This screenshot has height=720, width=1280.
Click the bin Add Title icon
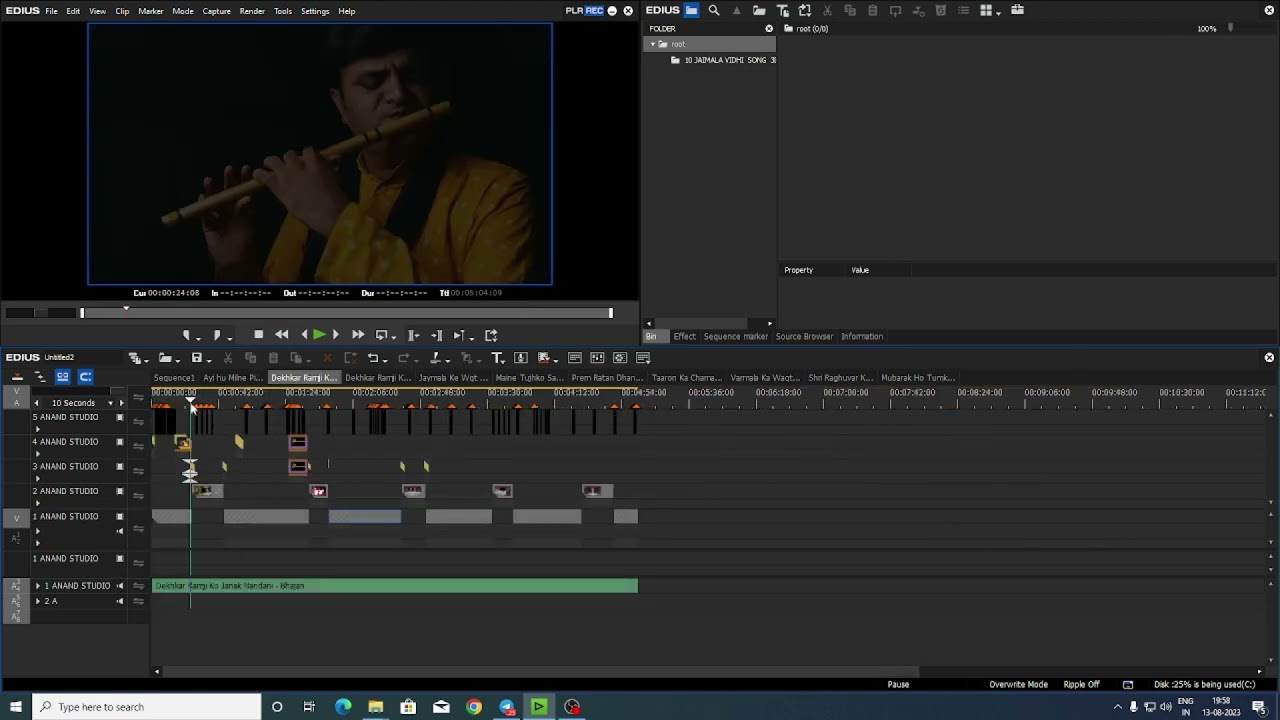(782, 10)
